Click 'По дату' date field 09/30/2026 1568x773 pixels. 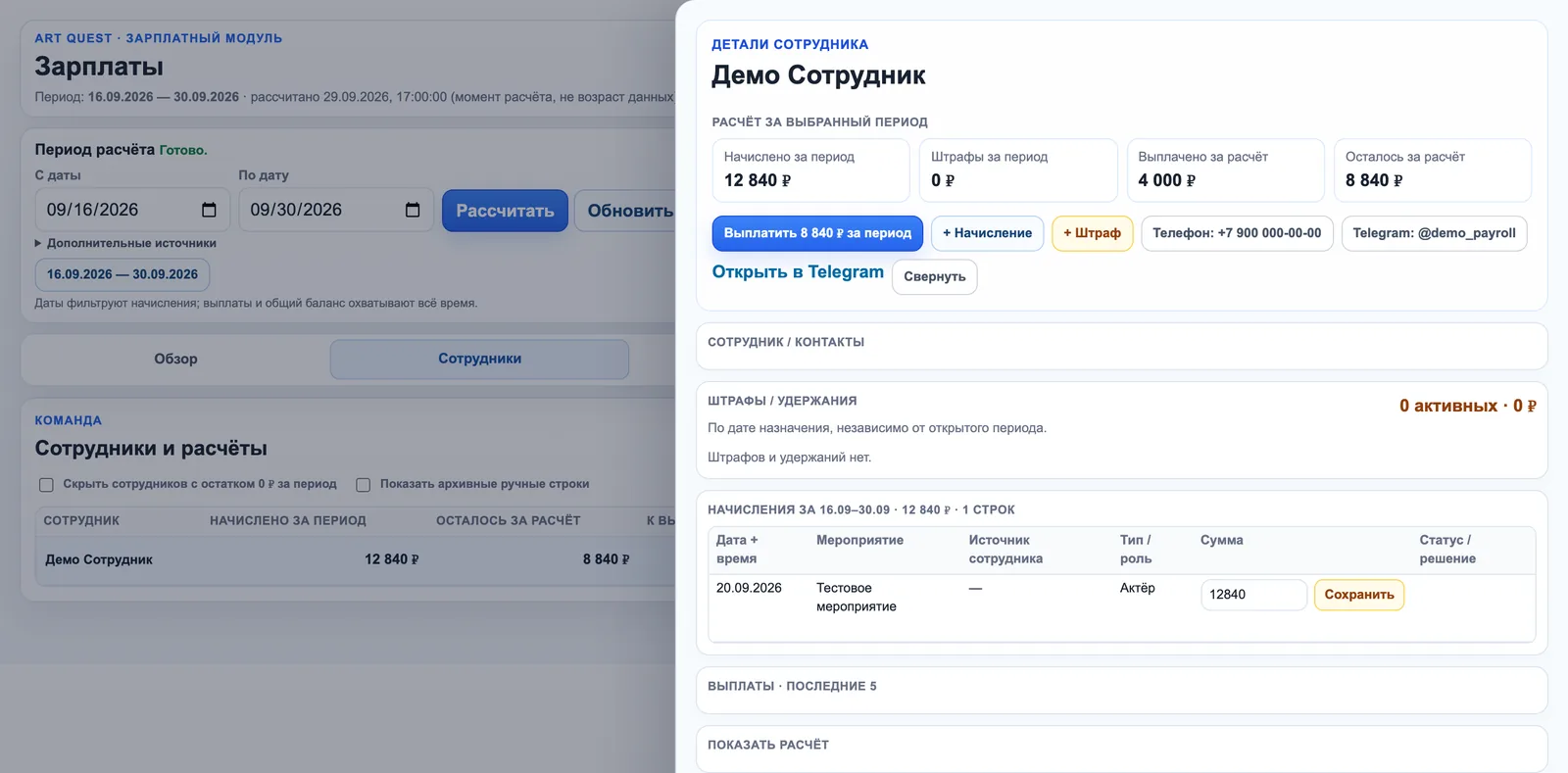[335, 210]
